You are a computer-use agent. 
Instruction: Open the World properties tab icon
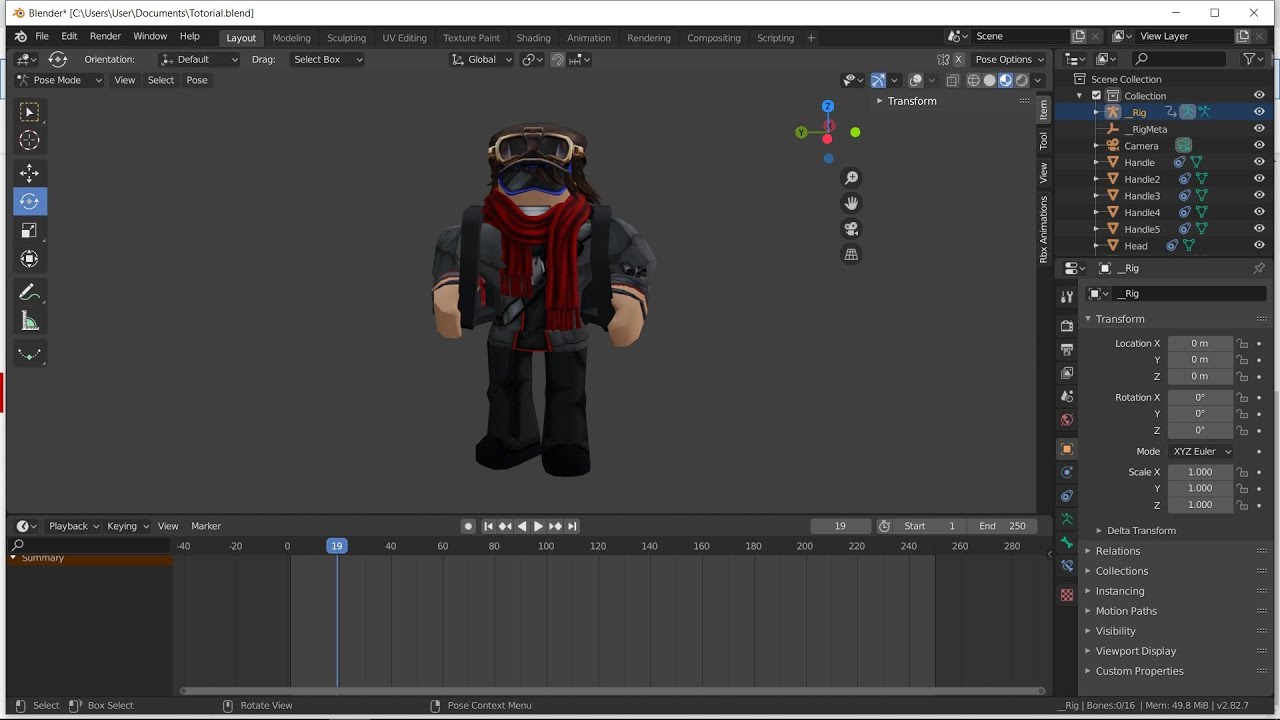(1067, 420)
